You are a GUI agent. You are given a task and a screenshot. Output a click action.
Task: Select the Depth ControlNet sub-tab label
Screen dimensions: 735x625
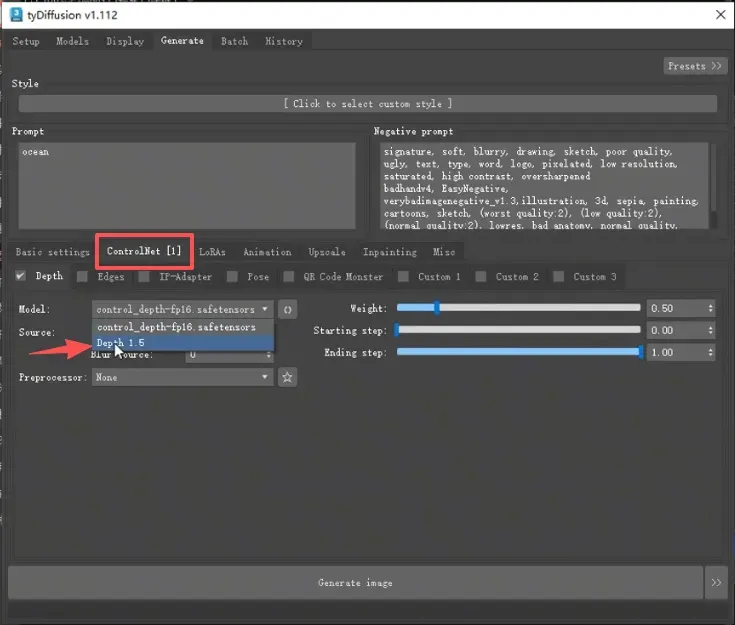point(49,276)
